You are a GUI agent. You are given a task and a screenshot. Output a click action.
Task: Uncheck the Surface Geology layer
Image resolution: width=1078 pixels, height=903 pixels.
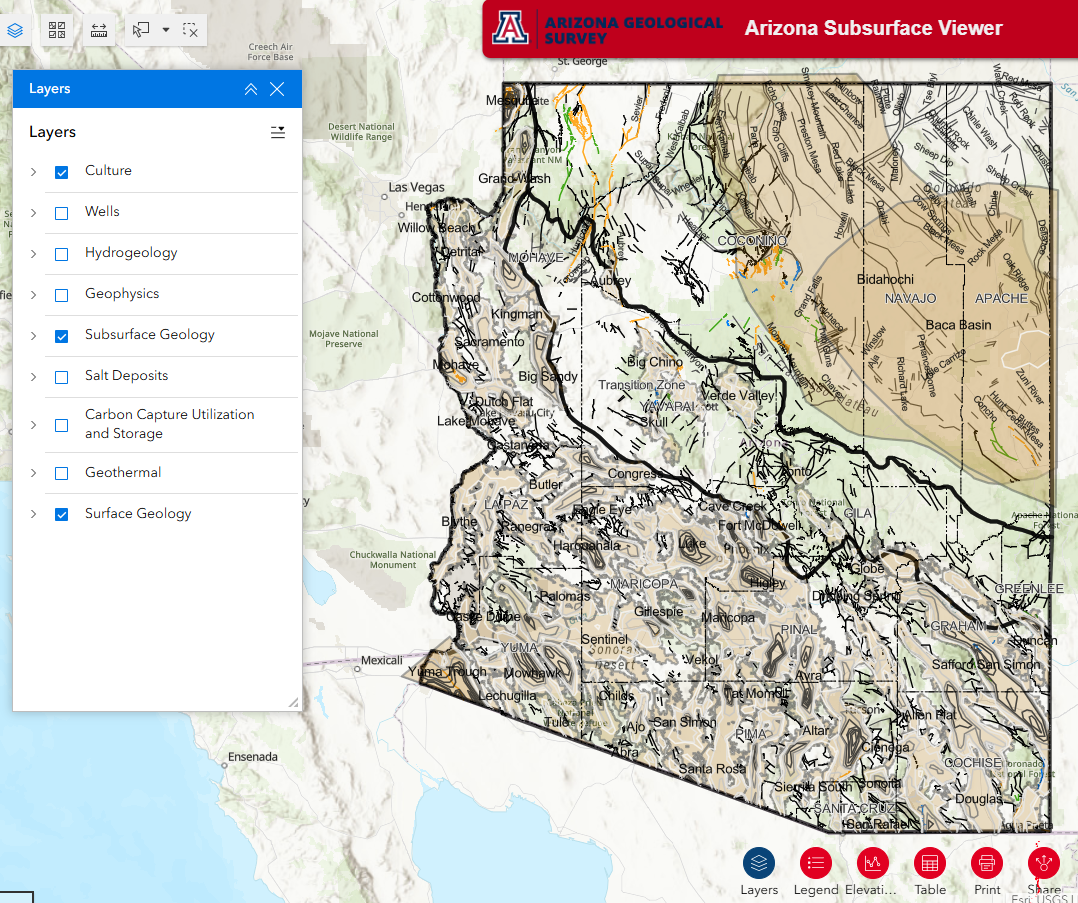click(61, 514)
